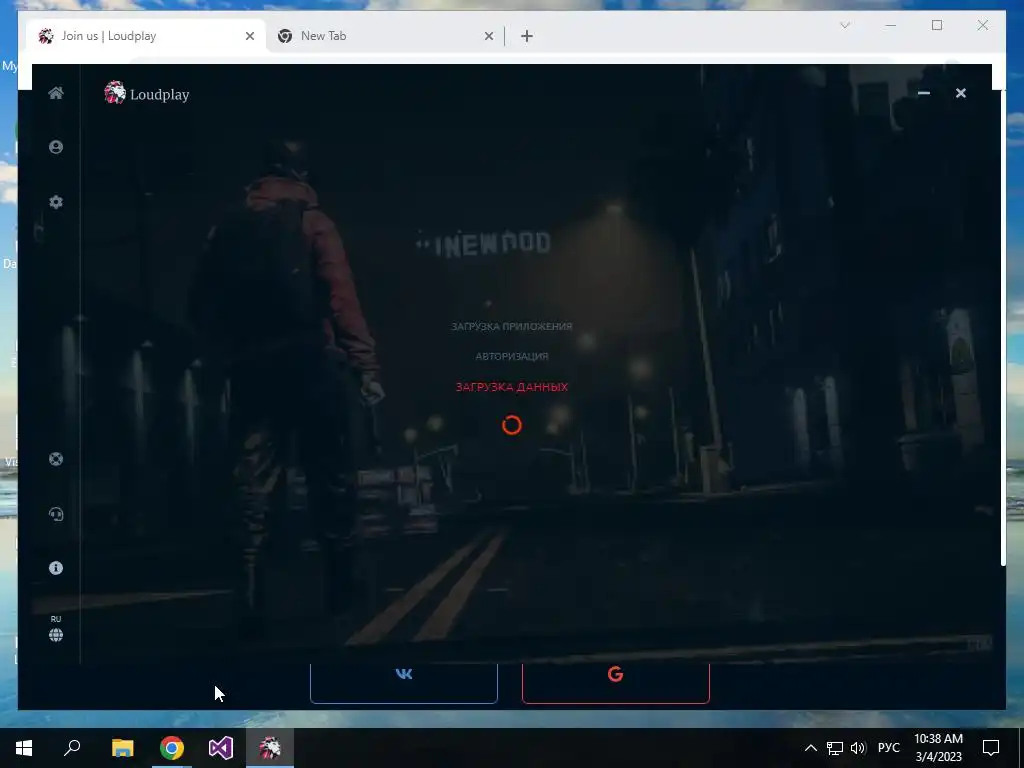1024x768 pixels.
Task: Switch to the Join us | Loudplay tab
Action: 146,36
